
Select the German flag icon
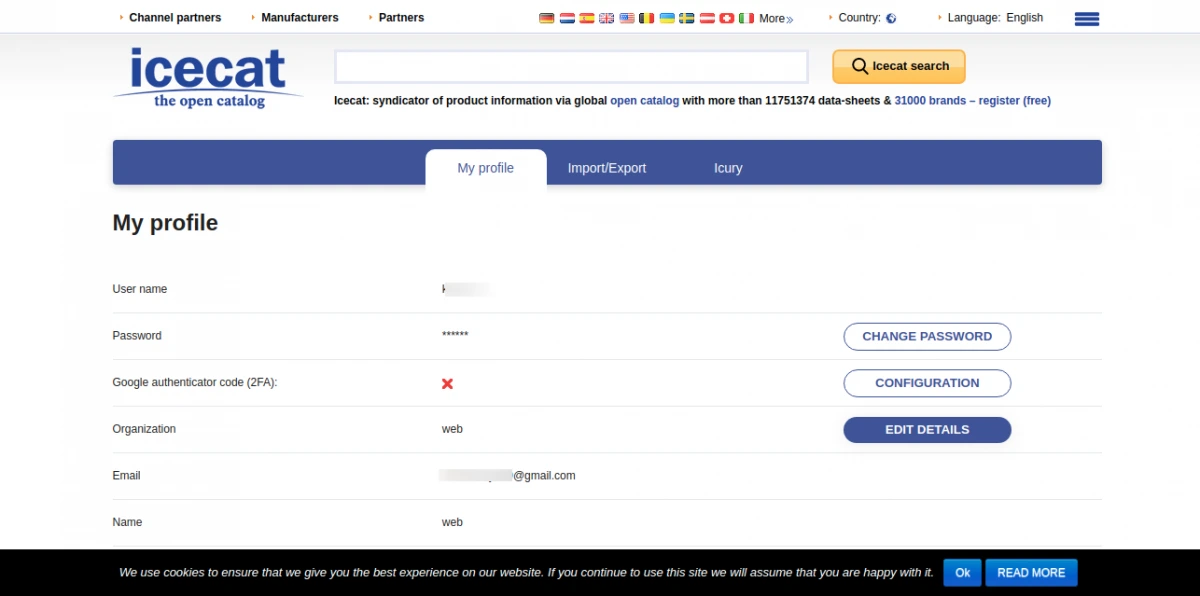tap(546, 18)
